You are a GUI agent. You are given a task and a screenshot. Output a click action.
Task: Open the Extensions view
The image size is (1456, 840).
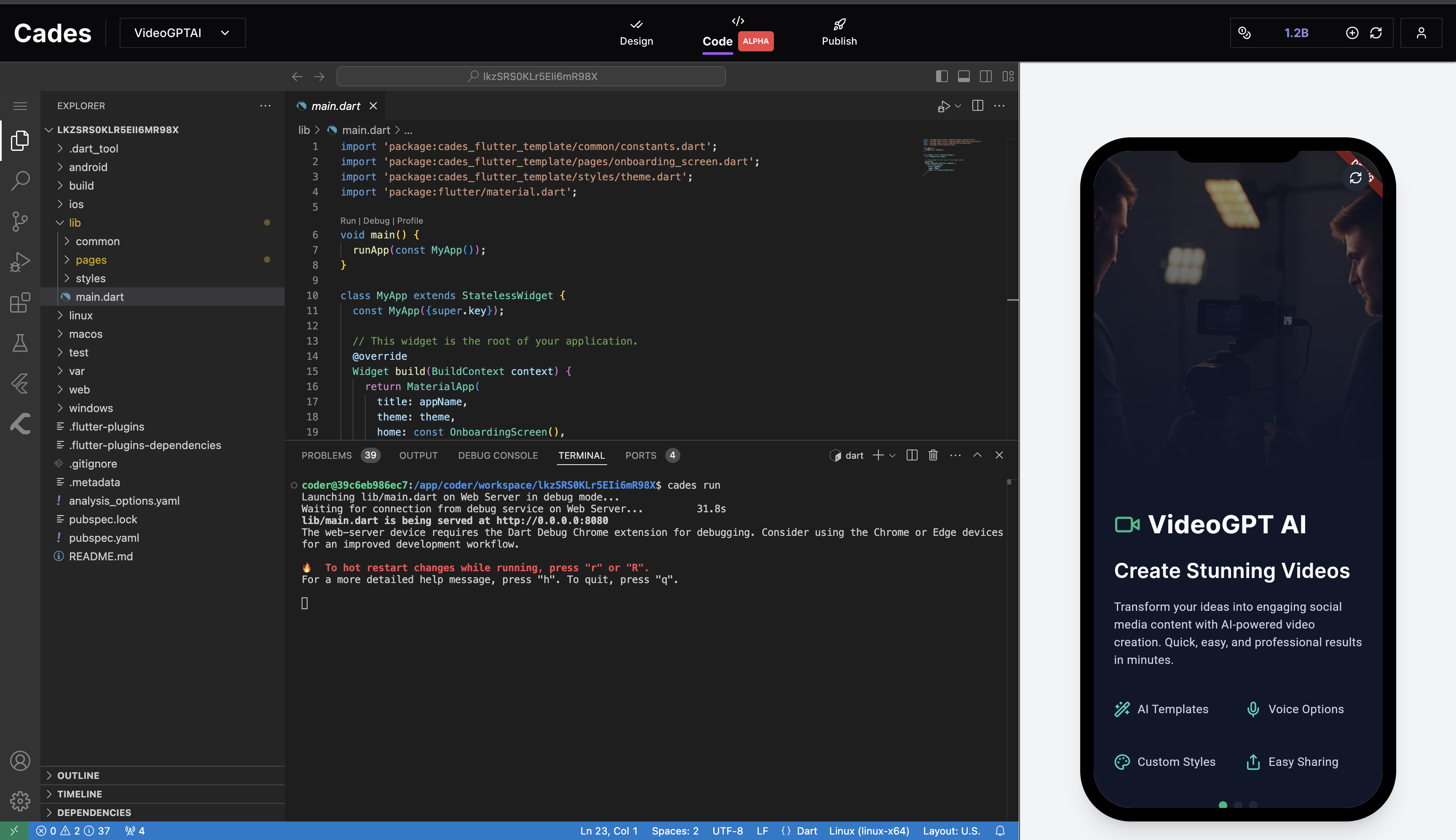[x=20, y=302]
